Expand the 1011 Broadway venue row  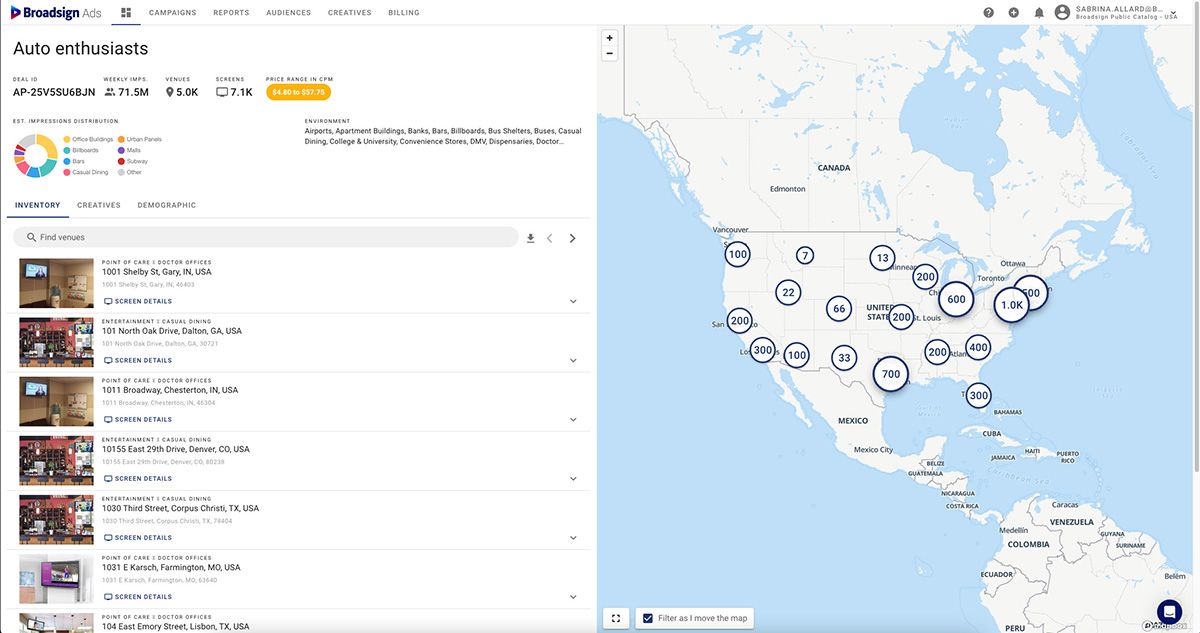coord(573,419)
